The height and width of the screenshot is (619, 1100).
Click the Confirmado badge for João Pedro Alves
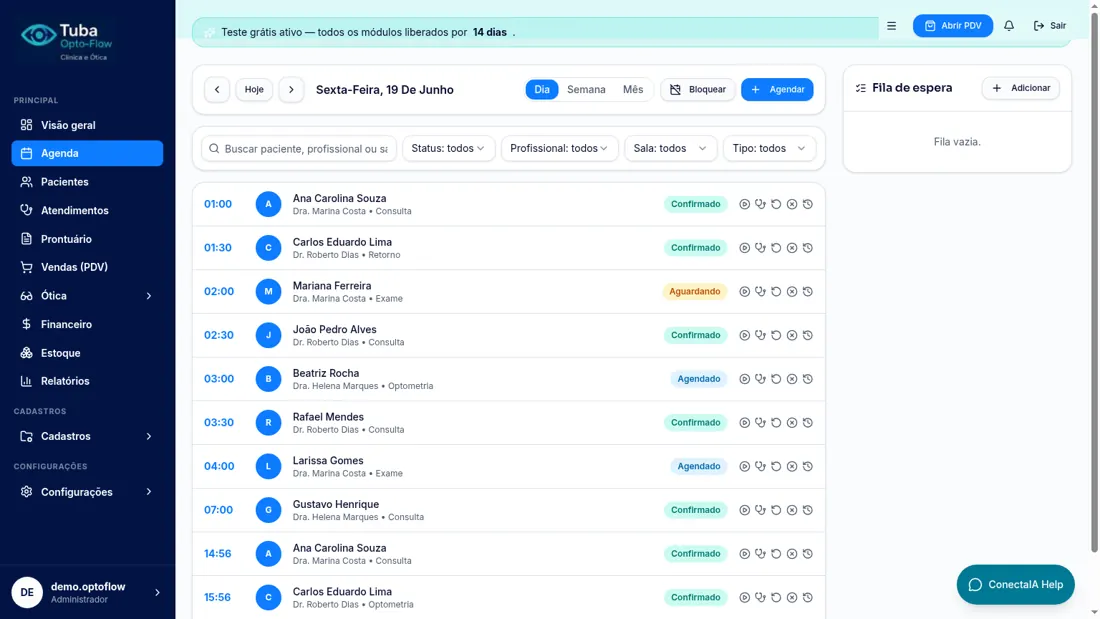click(695, 335)
